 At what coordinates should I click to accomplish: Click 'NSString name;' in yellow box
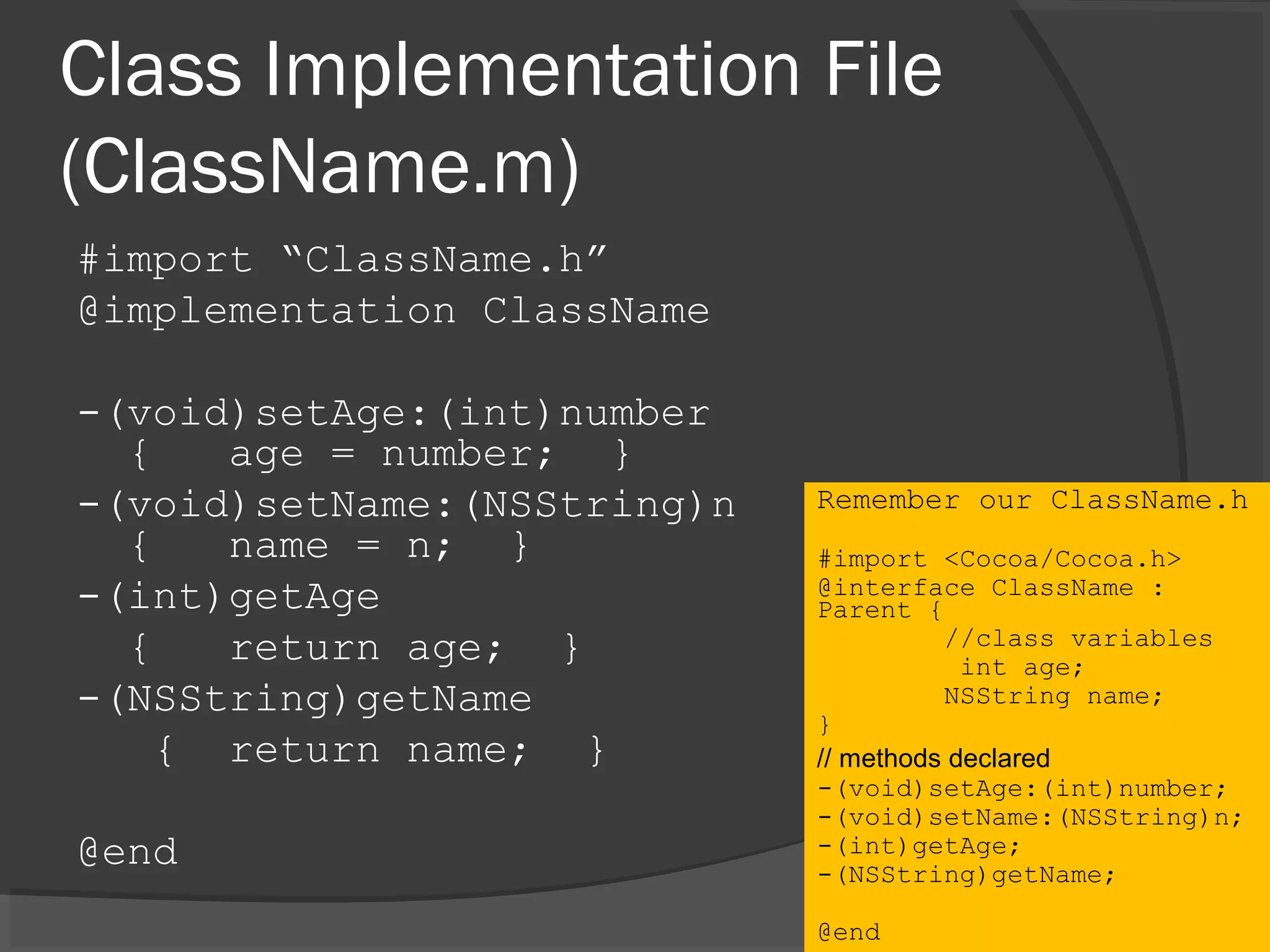click(x=1054, y=697)
